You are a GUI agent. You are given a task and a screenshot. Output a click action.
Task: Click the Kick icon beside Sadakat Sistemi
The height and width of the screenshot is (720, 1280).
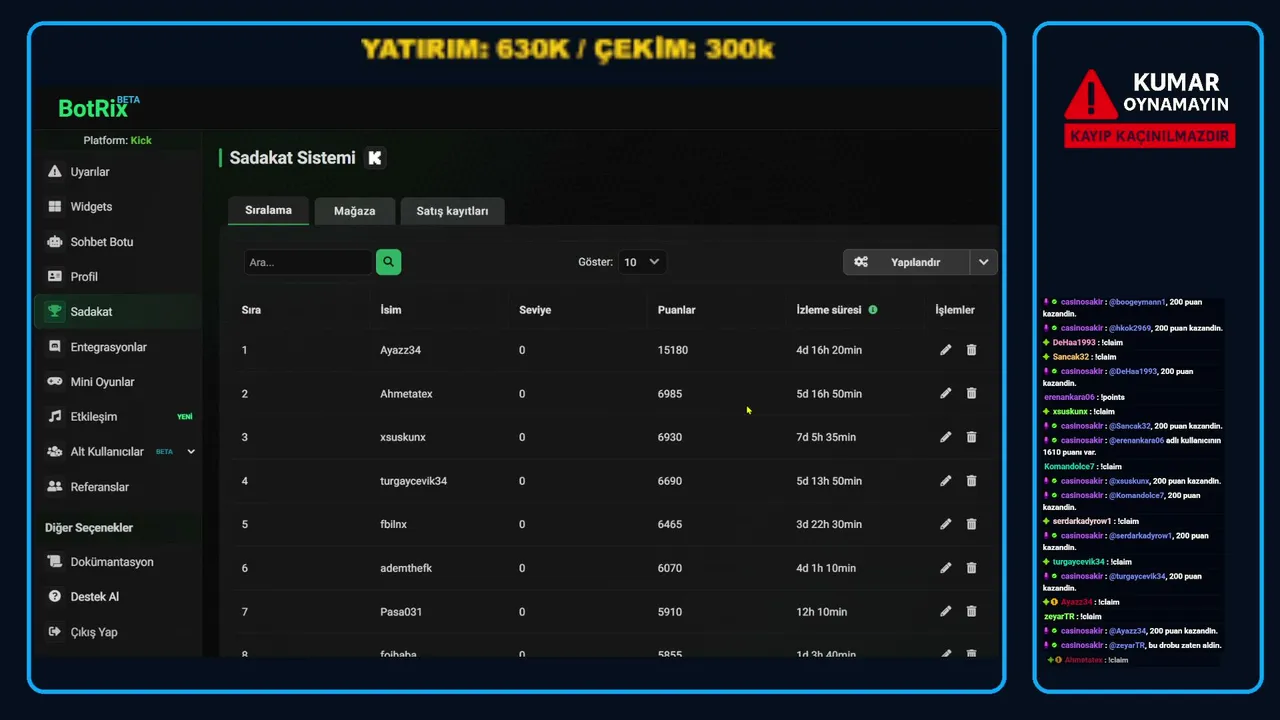(374, 158)
